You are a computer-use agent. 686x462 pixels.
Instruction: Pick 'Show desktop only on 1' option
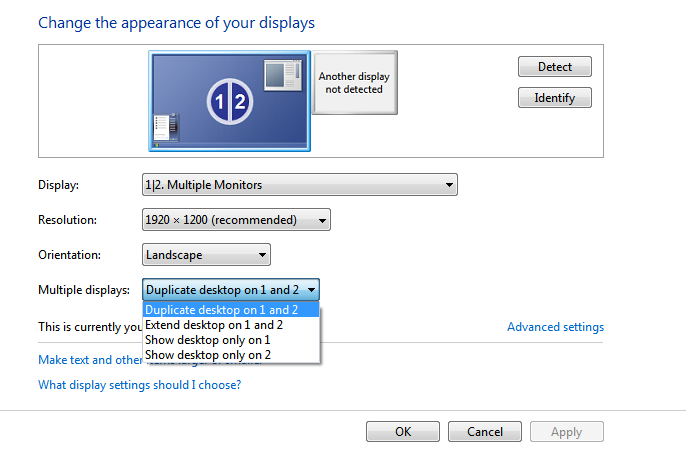coord(207,340)
